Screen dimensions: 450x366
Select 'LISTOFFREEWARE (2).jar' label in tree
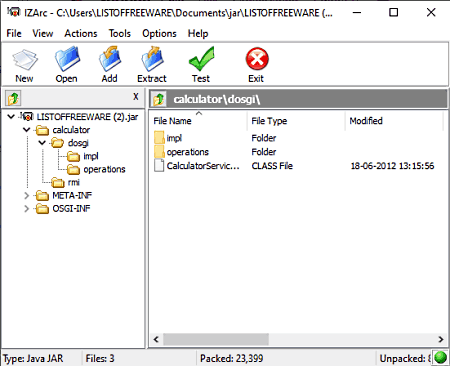(x=87, y=117)
